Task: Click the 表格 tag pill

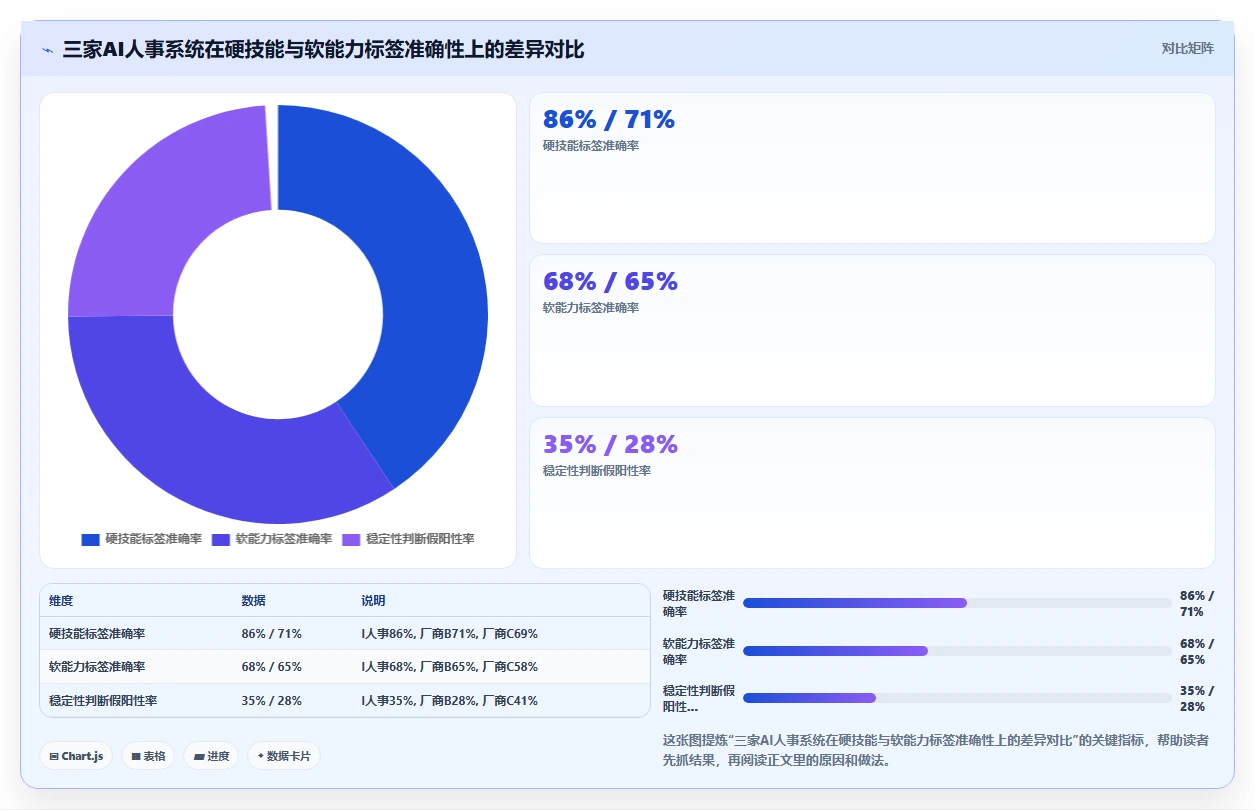Action: click(148, 756)
